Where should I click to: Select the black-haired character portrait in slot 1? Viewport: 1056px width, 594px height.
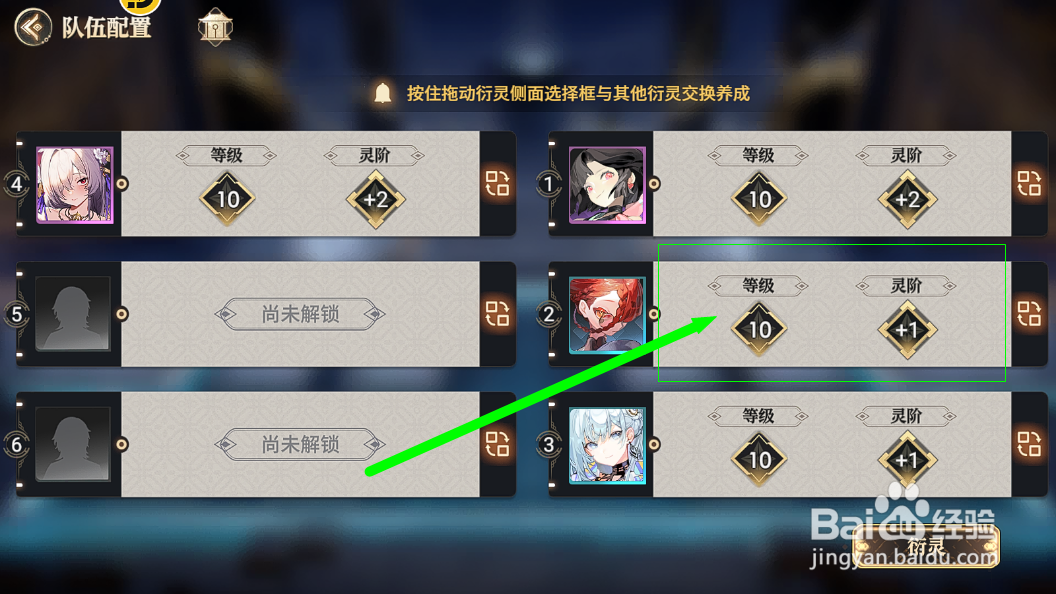point(607,185)
